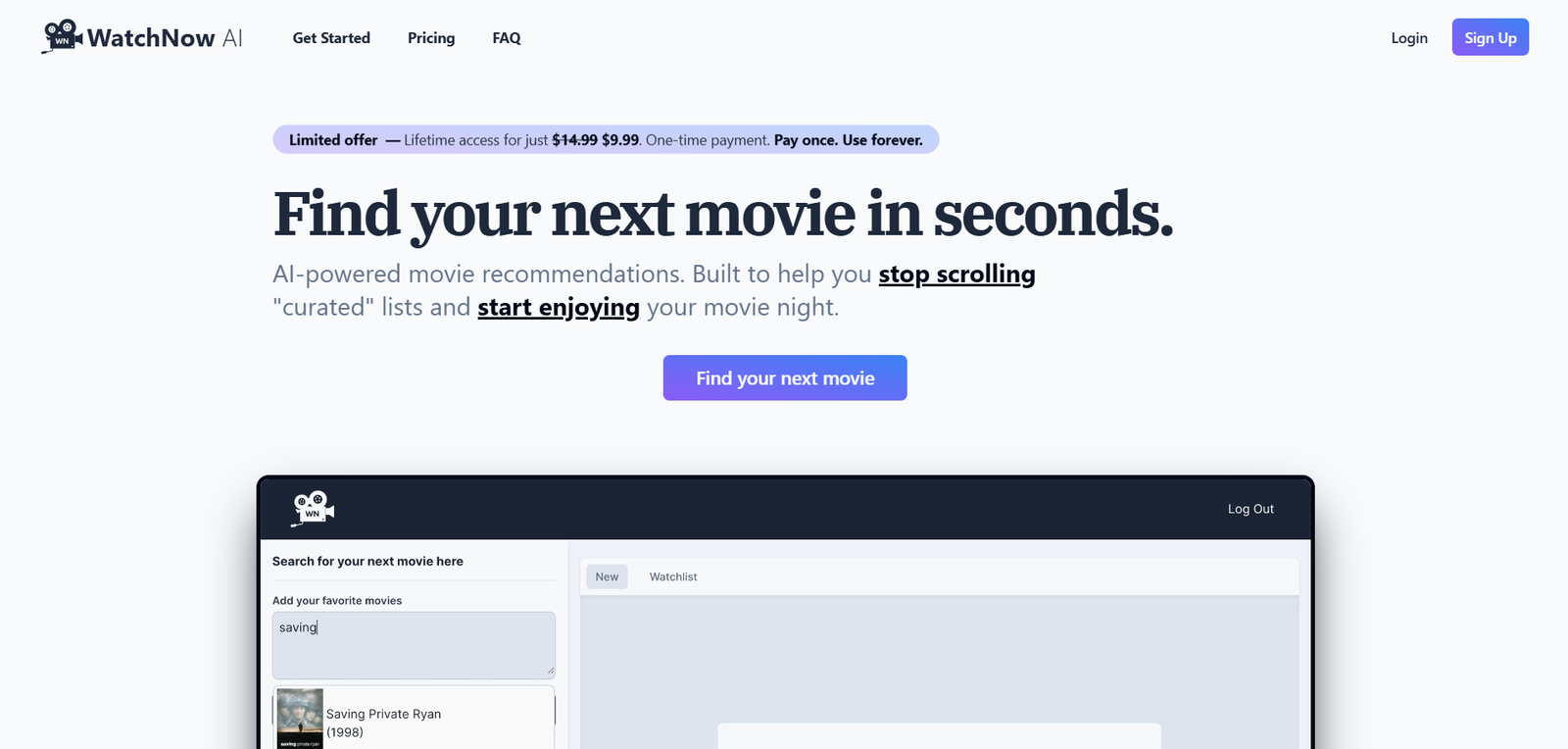This screenshot has width=1568, height=749.
Task: Select Saving Private Ryan (1998) suggestion title
Action: (383, 723)
